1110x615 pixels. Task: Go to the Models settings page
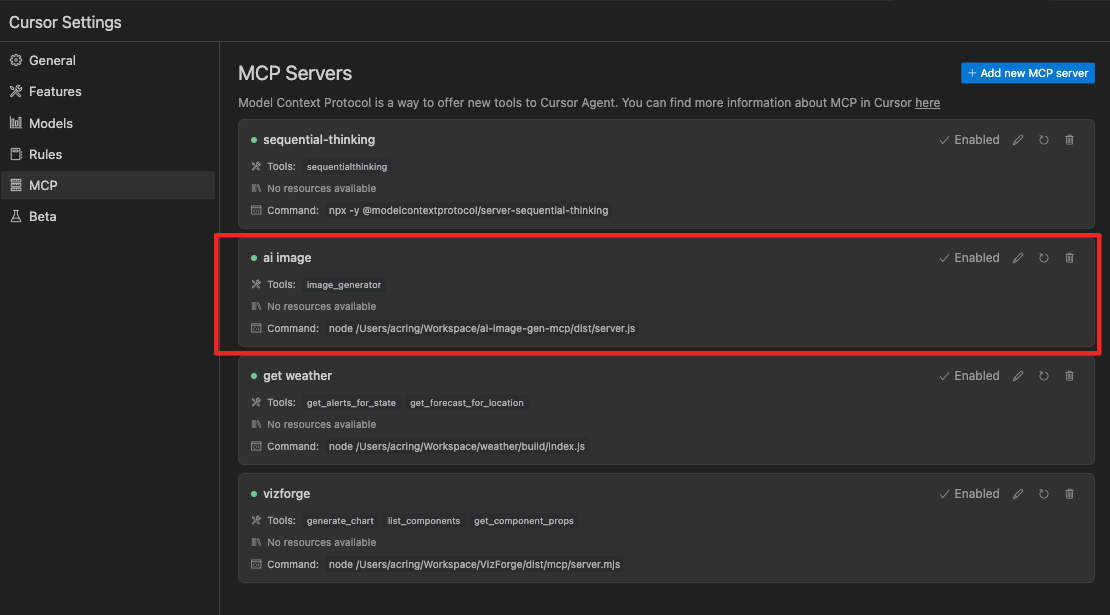[50, 123]
